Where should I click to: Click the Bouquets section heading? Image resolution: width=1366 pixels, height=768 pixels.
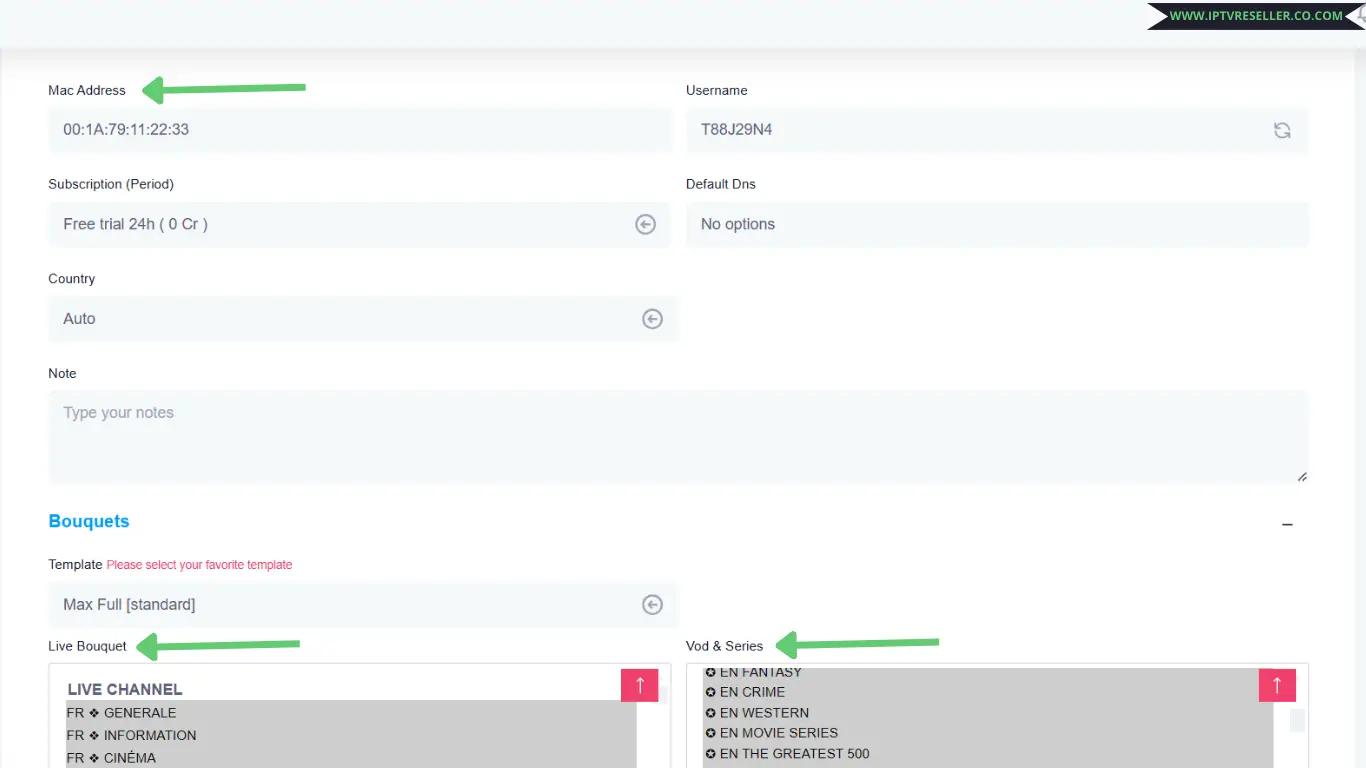point(89,521)
